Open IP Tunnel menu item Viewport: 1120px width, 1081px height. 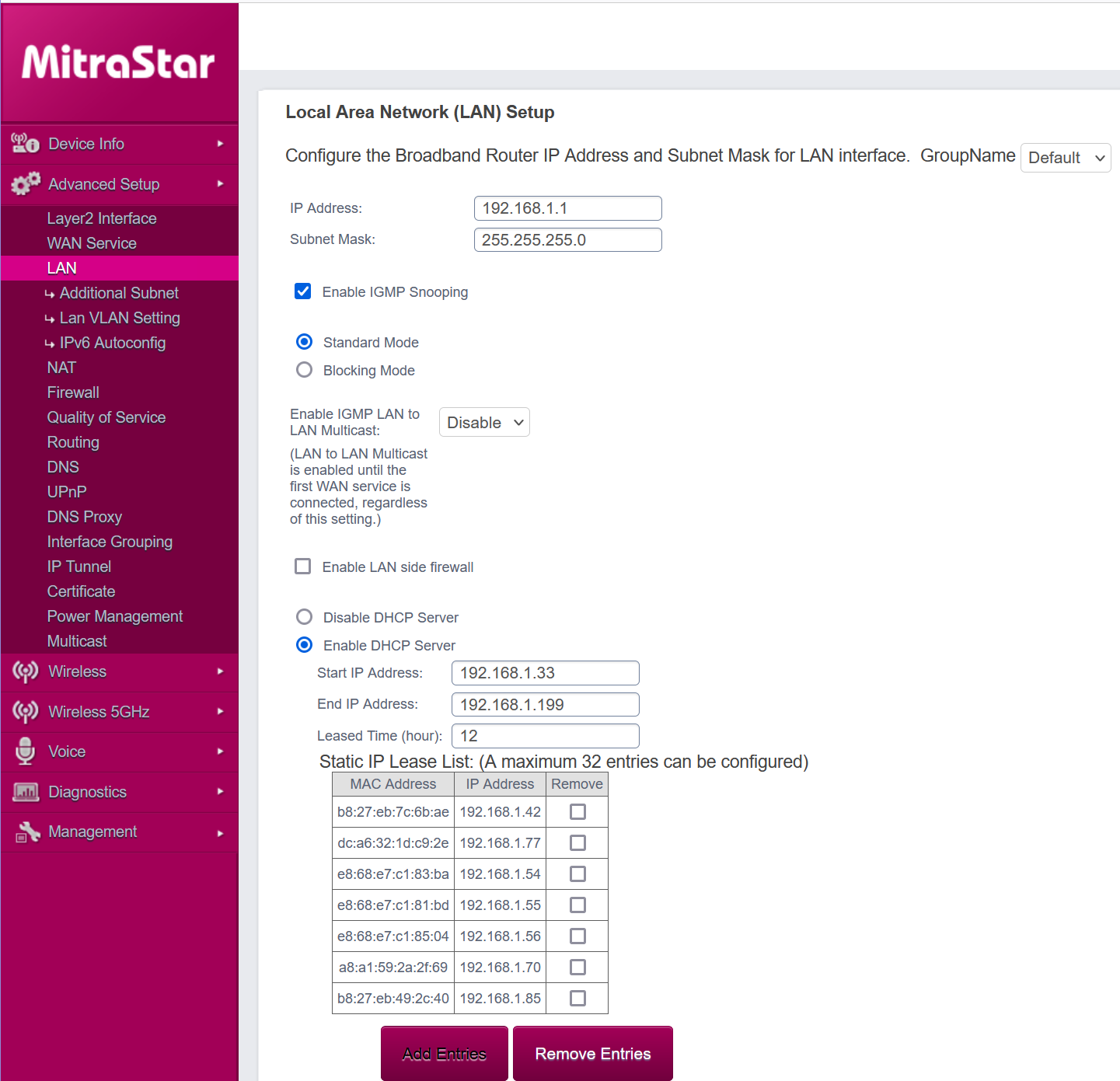pyautogui.click(x=79, y=567)
